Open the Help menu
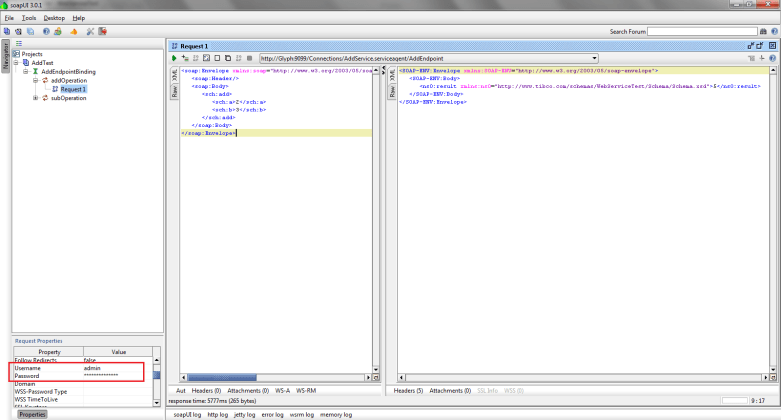Screen dimensions: 781x420 pyautogui.click(x=79, y=18)
